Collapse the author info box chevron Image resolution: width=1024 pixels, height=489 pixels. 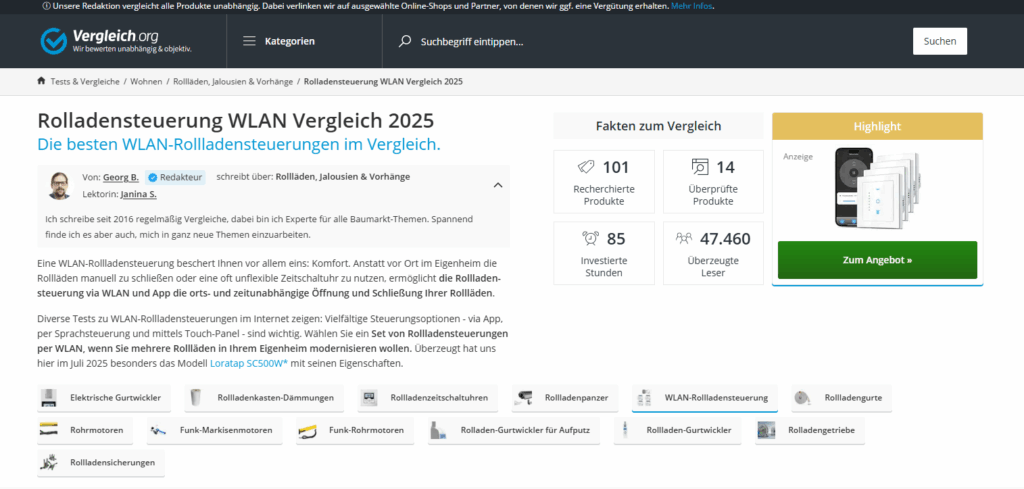point(498,185)
